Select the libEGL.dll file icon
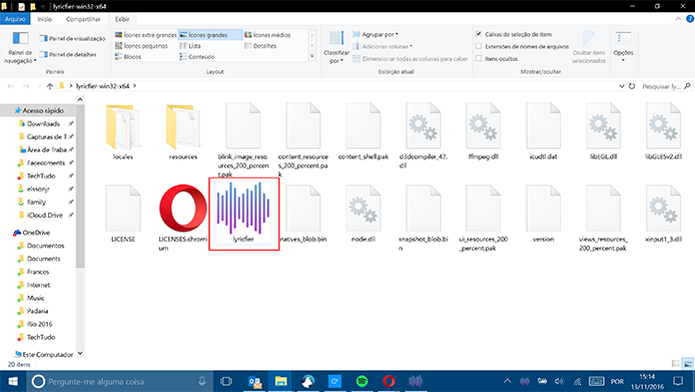 [603, 126]
